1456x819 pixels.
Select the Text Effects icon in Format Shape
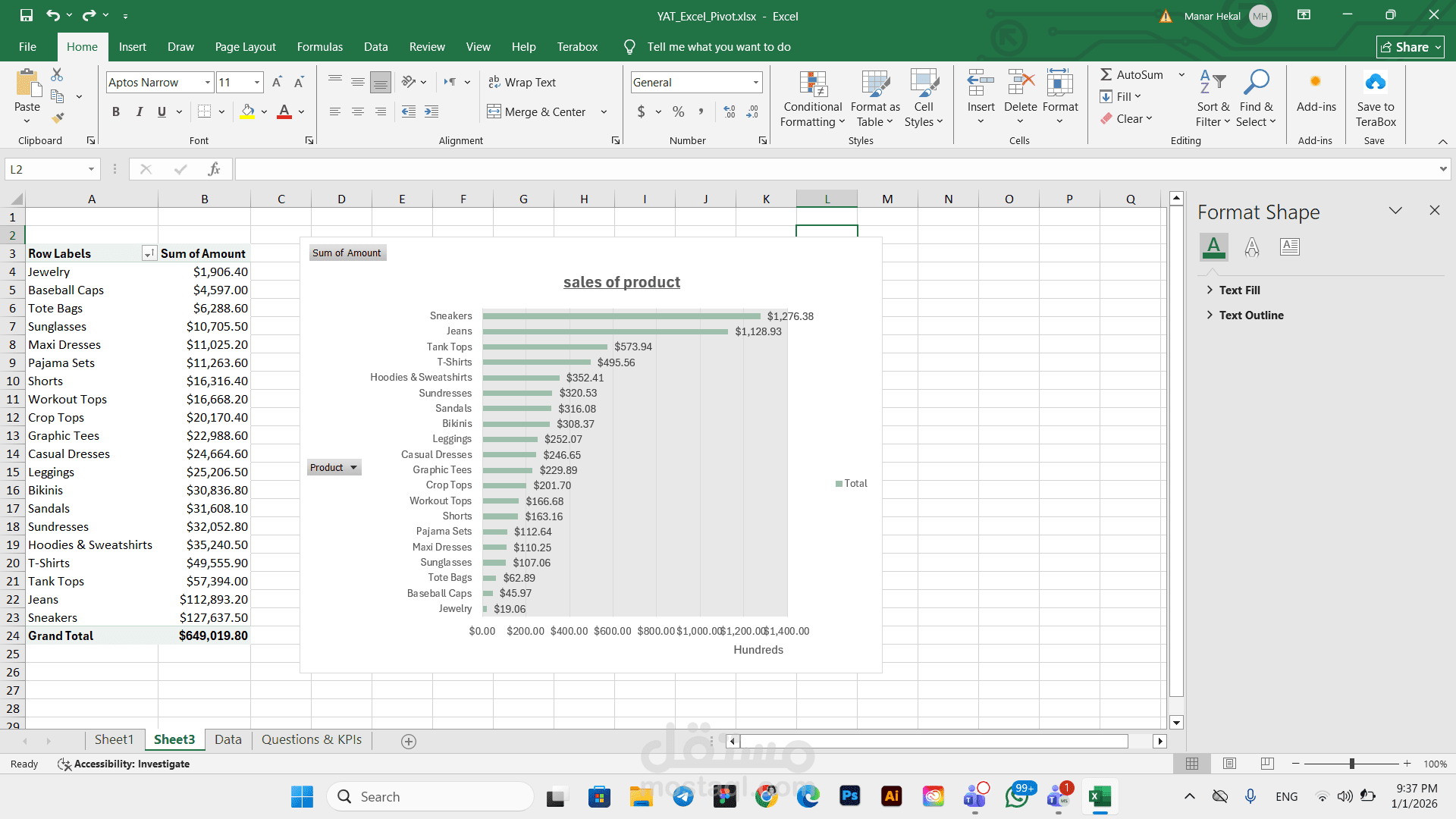(x=1251, y=246)
